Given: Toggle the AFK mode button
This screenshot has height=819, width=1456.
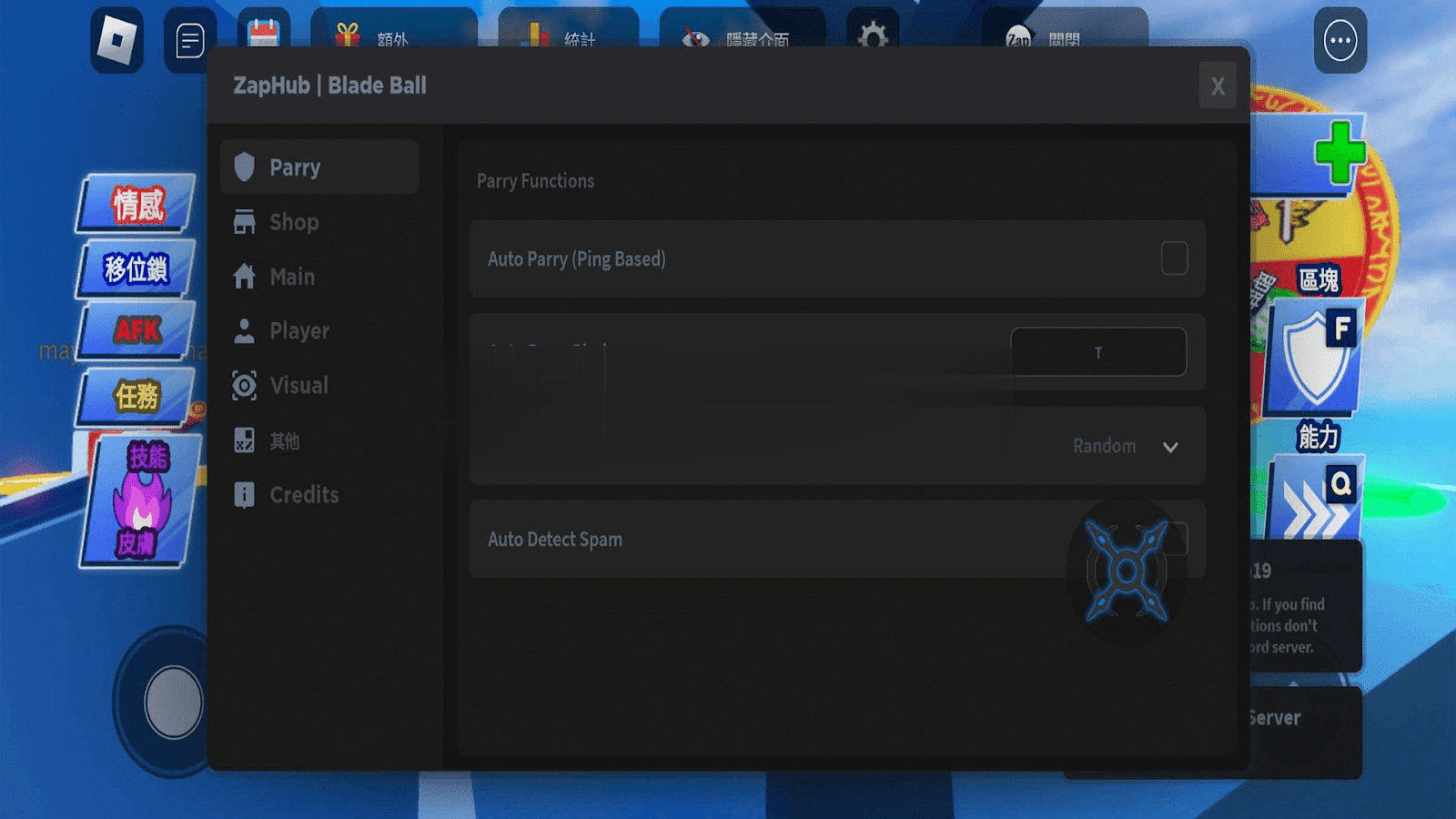Looking at the screenshot, I should point(137,330).
